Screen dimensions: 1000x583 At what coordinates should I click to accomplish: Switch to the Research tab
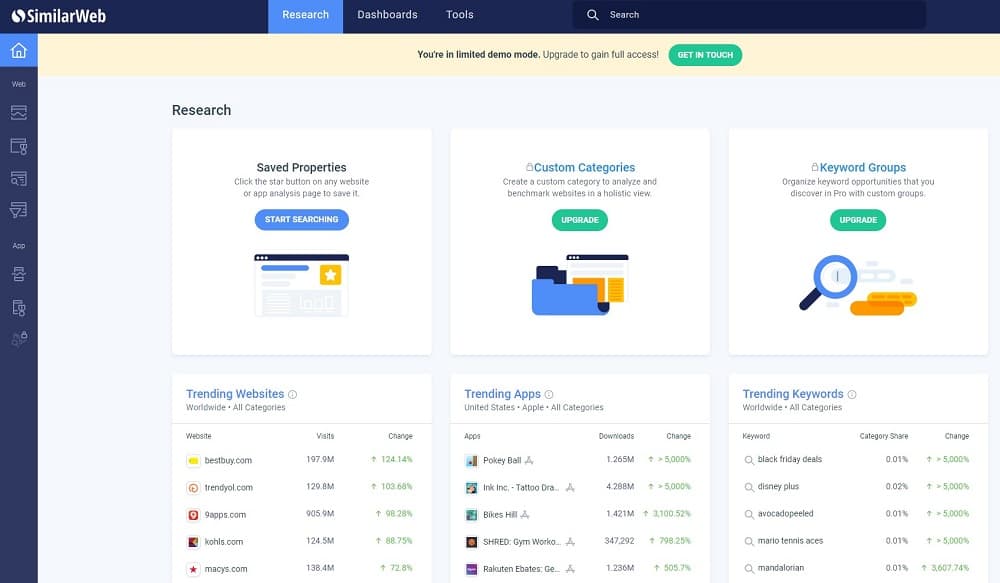[305, 17]
